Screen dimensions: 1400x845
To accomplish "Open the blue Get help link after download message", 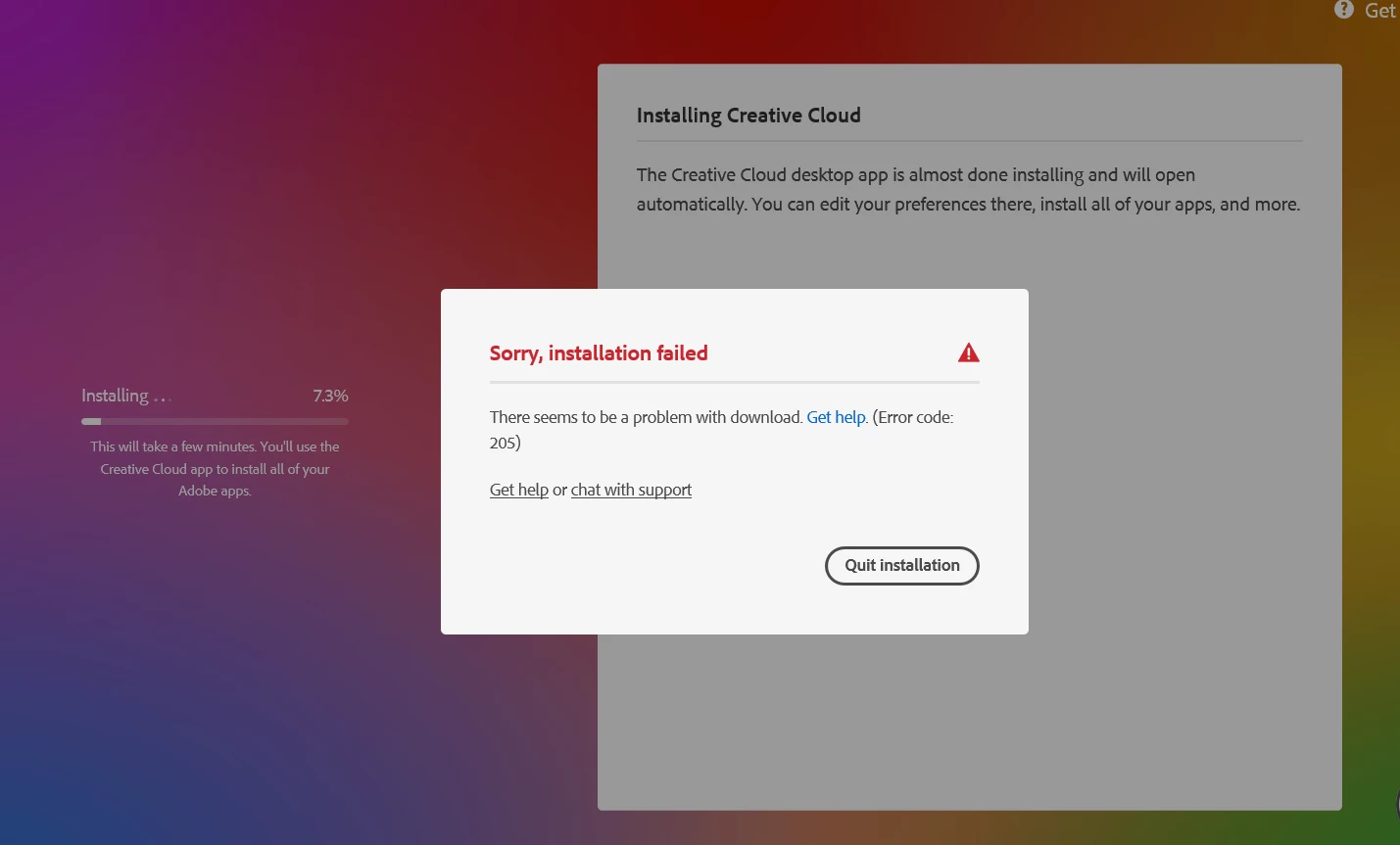I will pos(836,417).
